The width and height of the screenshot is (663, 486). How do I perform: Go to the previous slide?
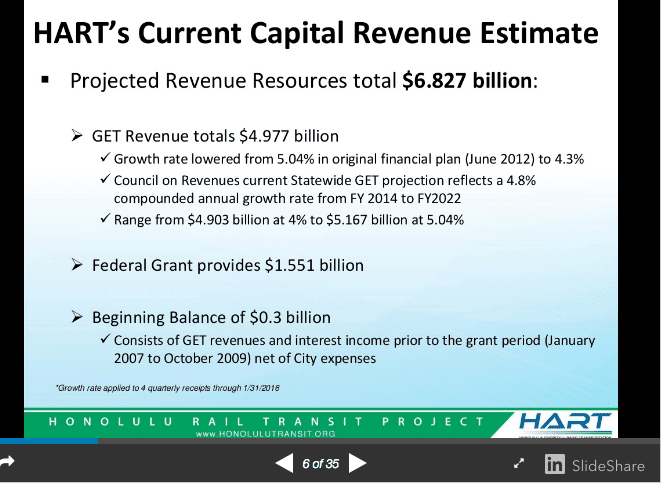(x=284, y=463)
